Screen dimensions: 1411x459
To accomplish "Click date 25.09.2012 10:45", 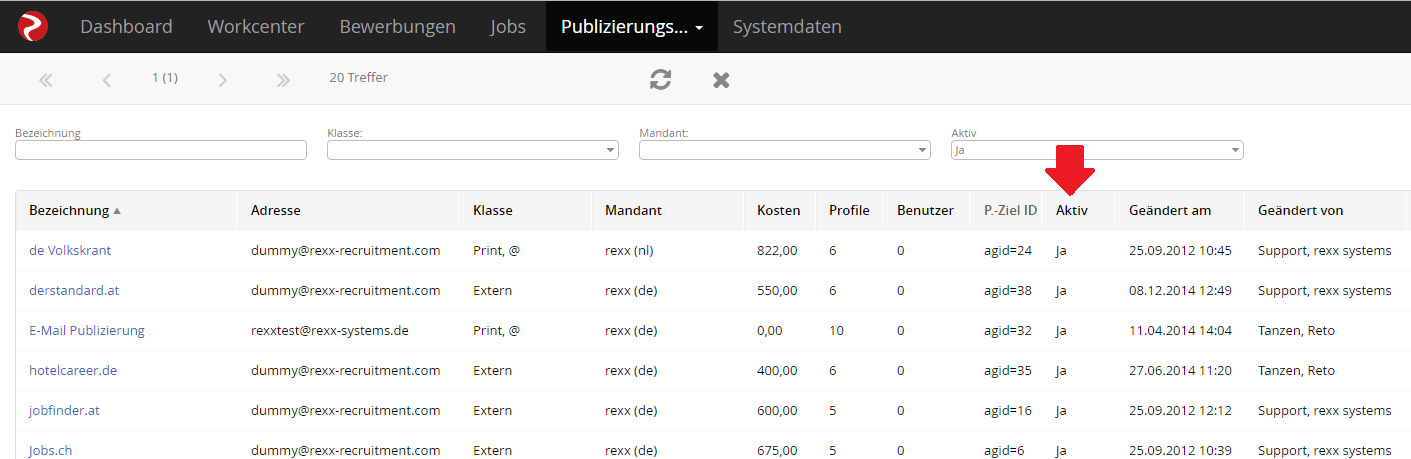I will pyautogui.click(x=1180, y=250).
